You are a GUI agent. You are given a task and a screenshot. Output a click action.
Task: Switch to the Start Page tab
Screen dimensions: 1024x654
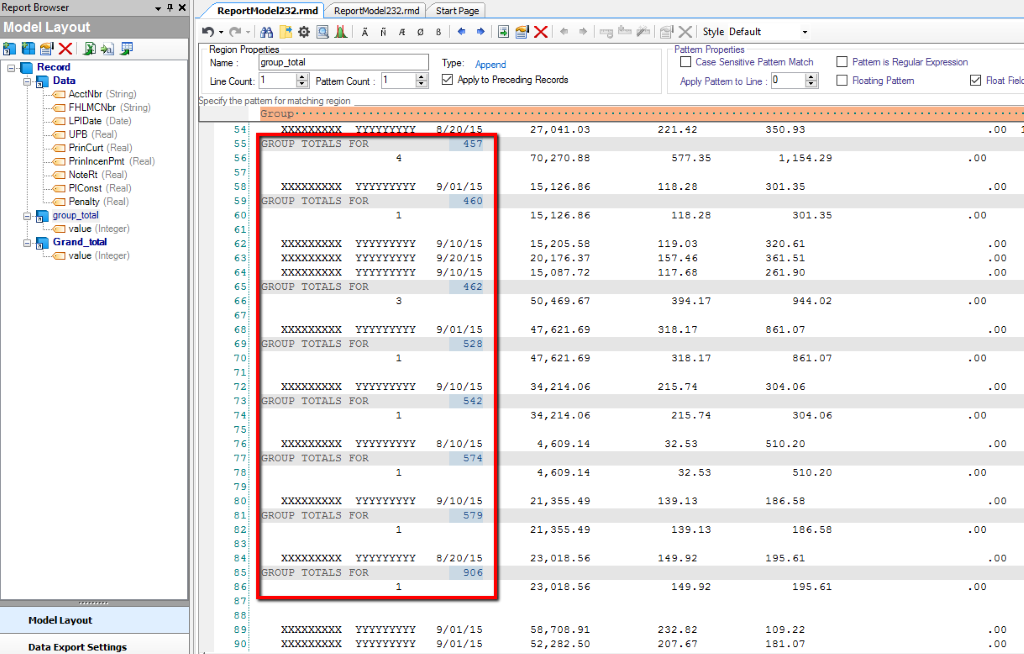(x=457, y=10)
